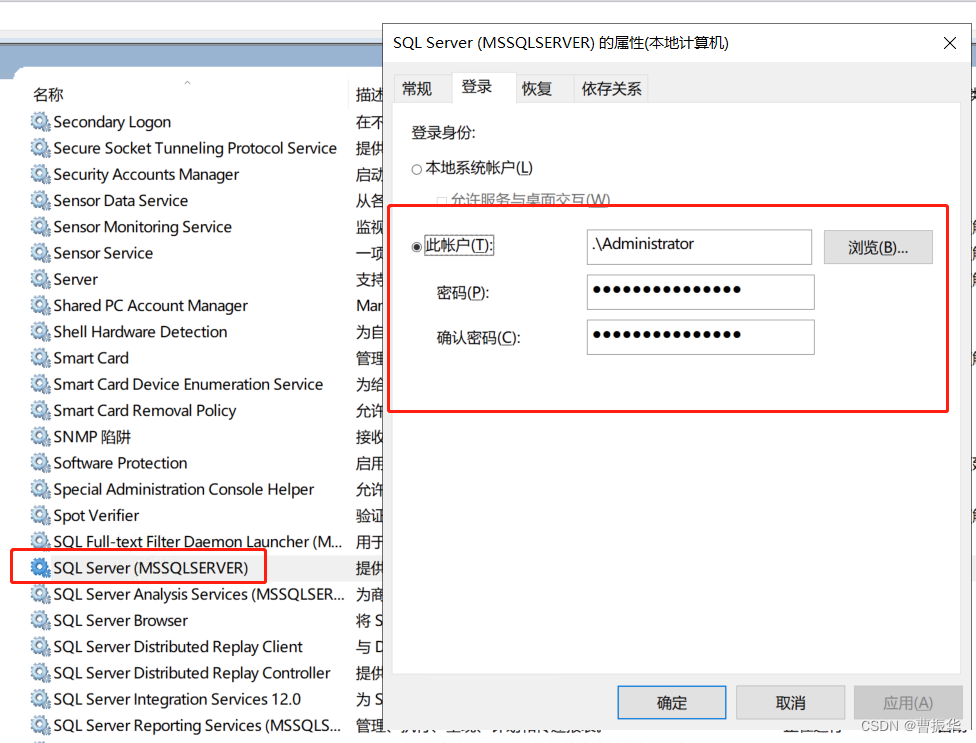Click the Smart Card Device Enumeration Service icon

coord(40,384)
